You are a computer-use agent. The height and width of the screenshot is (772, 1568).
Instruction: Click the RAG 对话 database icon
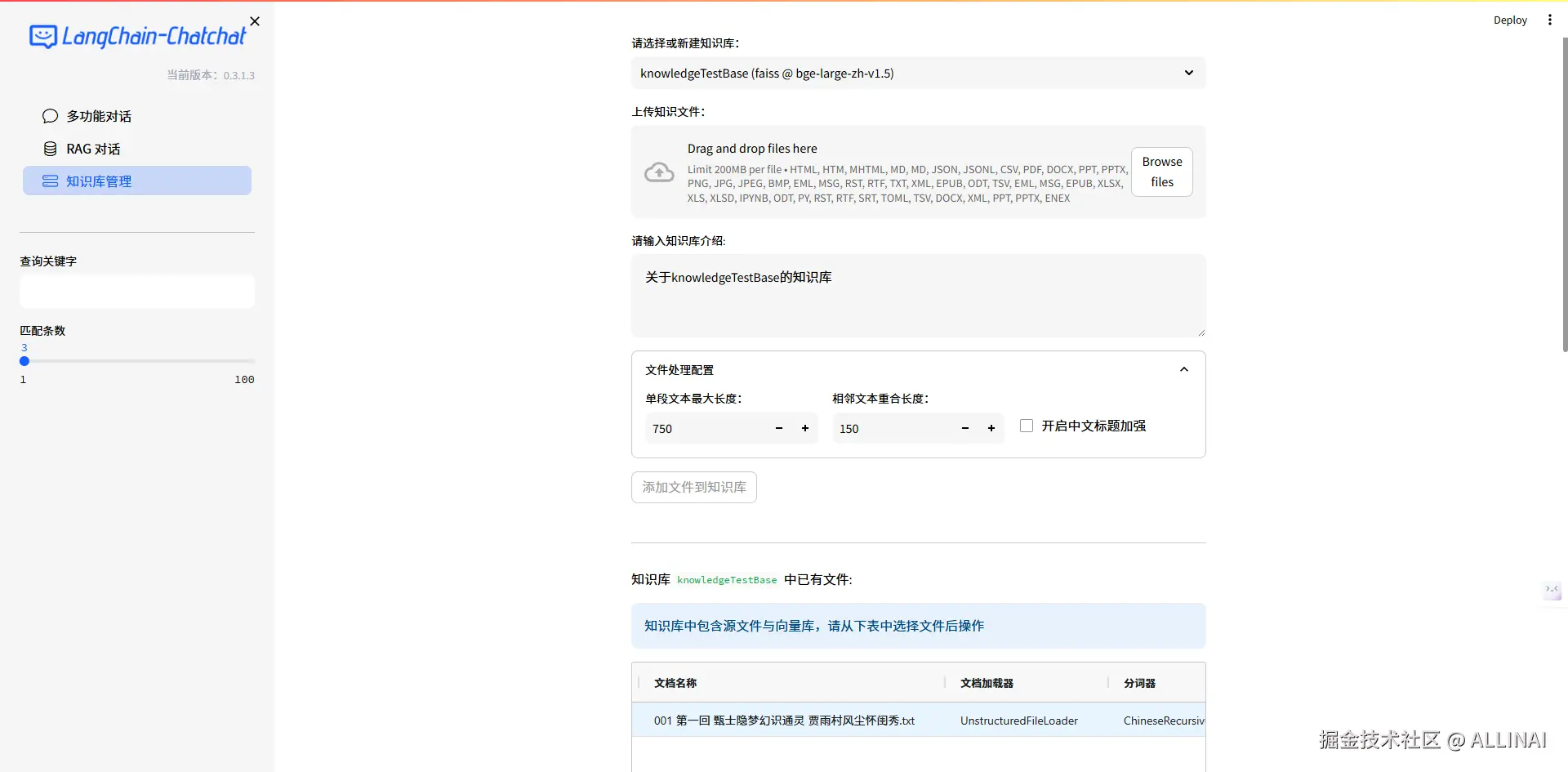coord(50,149)
